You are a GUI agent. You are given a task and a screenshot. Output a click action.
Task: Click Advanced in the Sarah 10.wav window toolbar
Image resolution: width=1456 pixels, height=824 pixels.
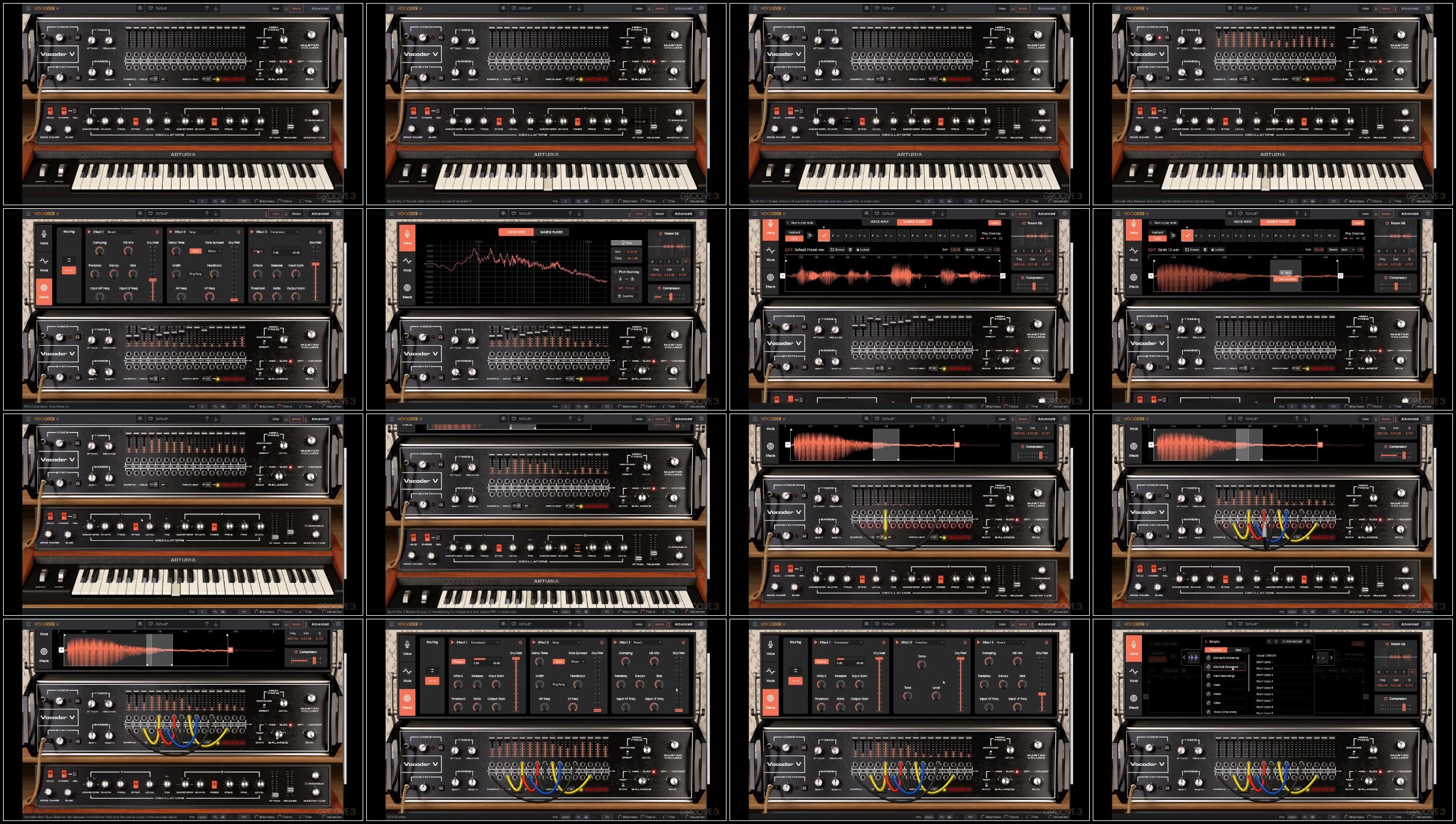(1410, 214)
